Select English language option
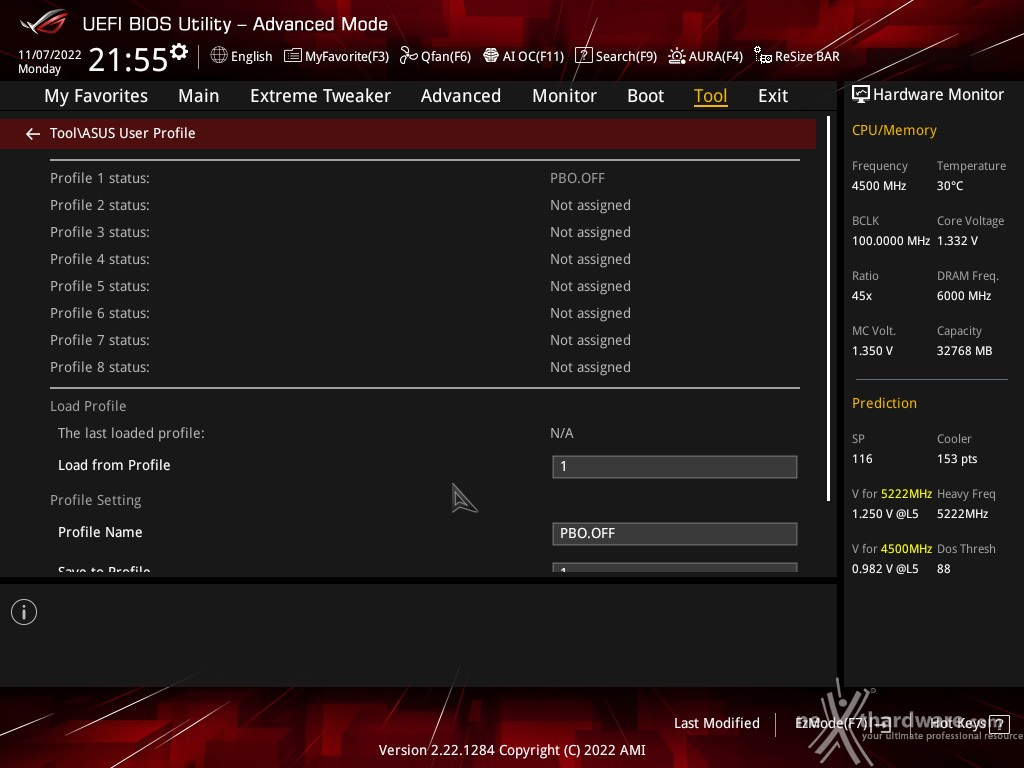The image size is (1024, 768). (251, 57)
